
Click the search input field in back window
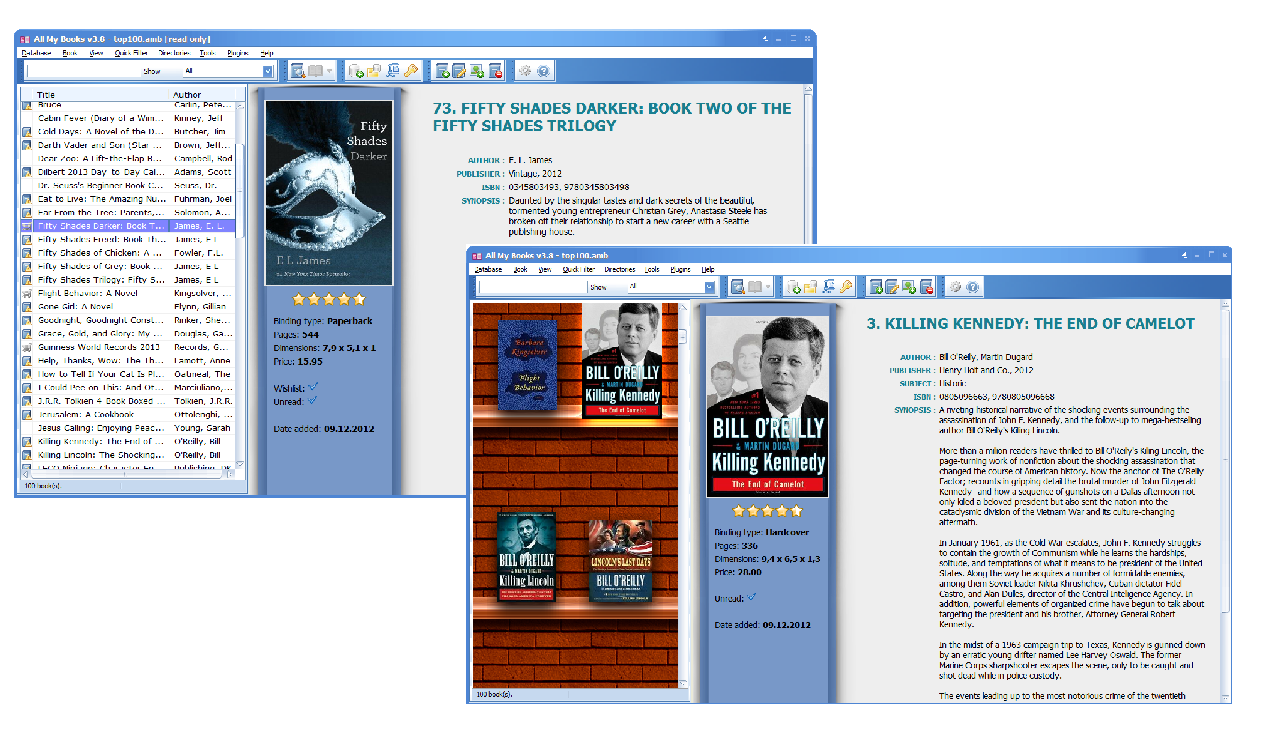point(82,71)
